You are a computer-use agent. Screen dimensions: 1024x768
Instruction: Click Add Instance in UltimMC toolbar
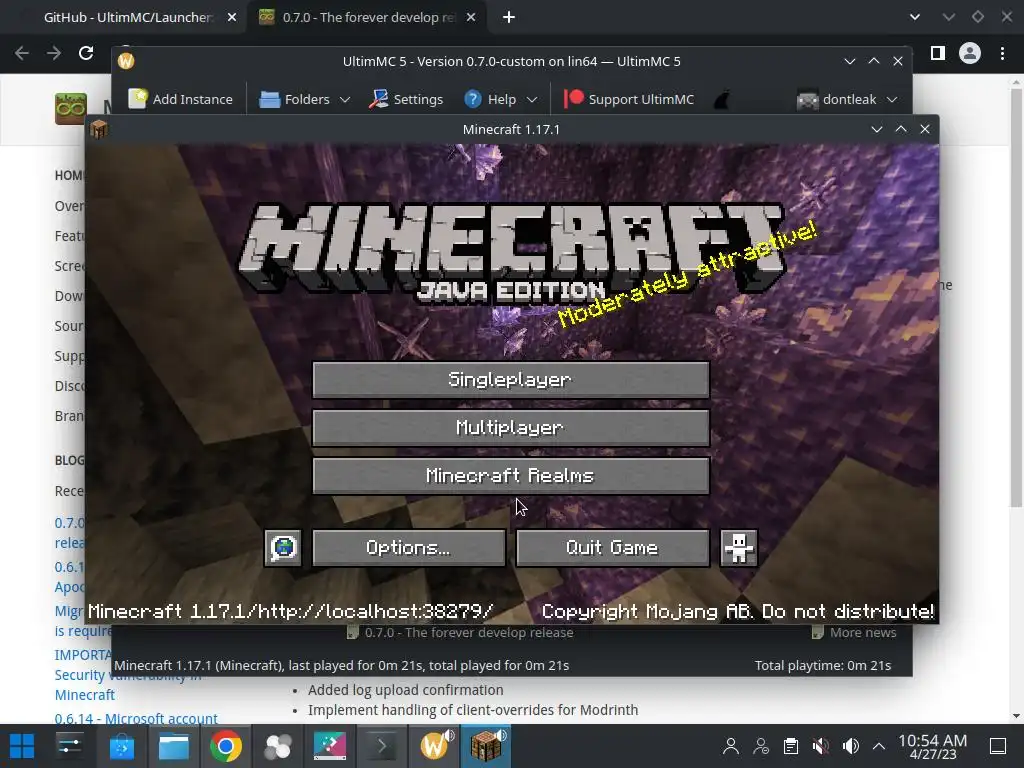tap(180, 99)
